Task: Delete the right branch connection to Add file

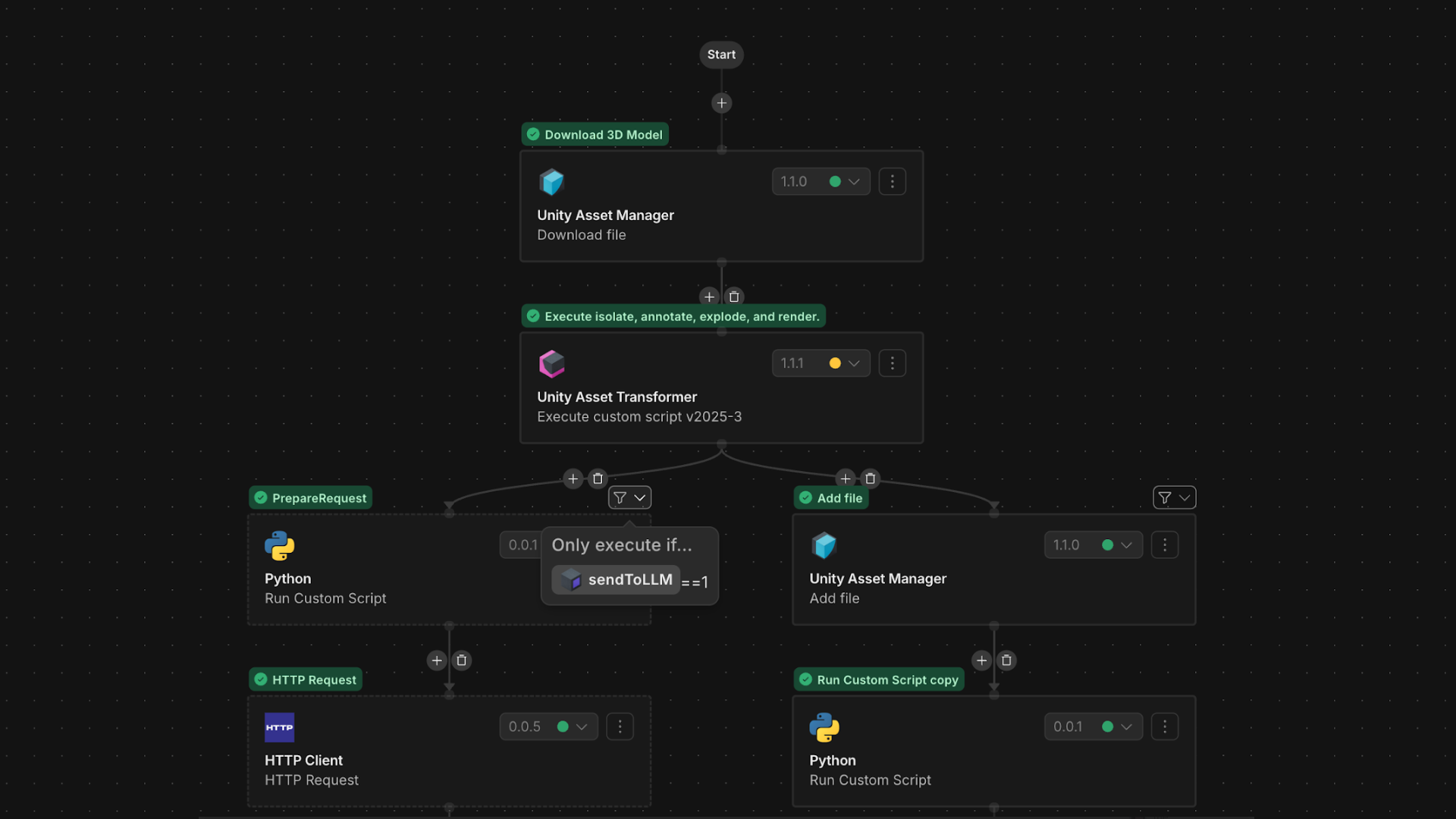Action: pyautogui.click(x=871, y=479)
